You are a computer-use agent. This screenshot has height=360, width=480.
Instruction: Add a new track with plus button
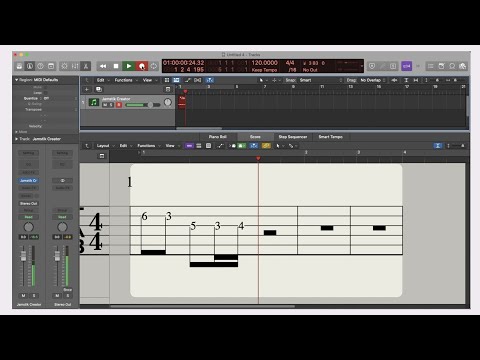(x=87, y=89)
